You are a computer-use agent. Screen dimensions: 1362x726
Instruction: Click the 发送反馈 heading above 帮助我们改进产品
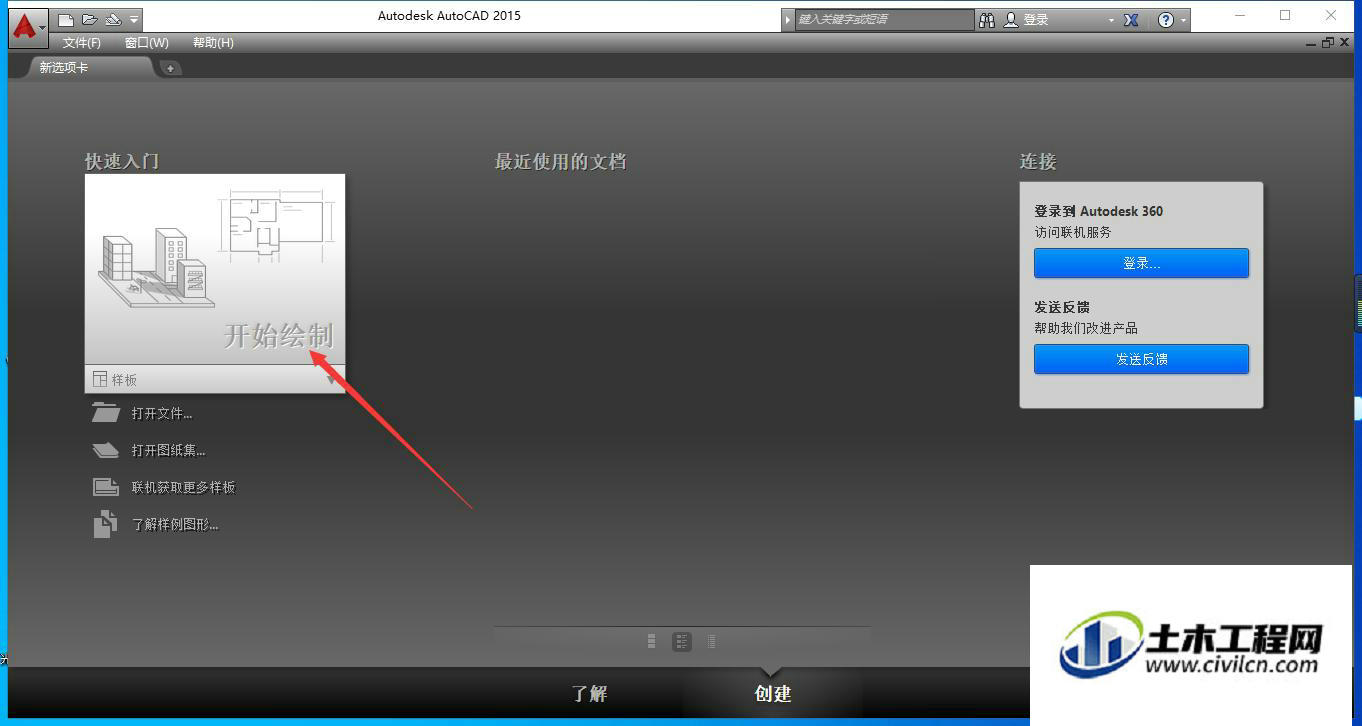point(1062,307)
